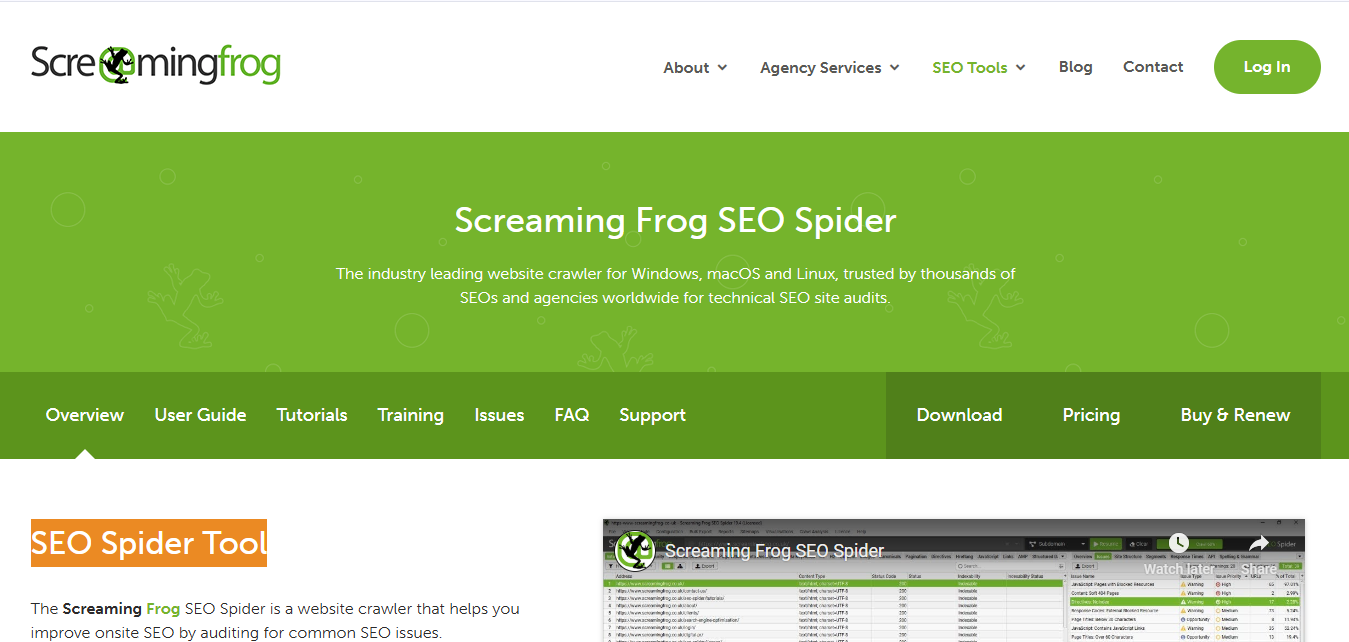Open the video title Screaming Frog SEO Spider
The image size is (1349, 642).
tap(774, 551)
